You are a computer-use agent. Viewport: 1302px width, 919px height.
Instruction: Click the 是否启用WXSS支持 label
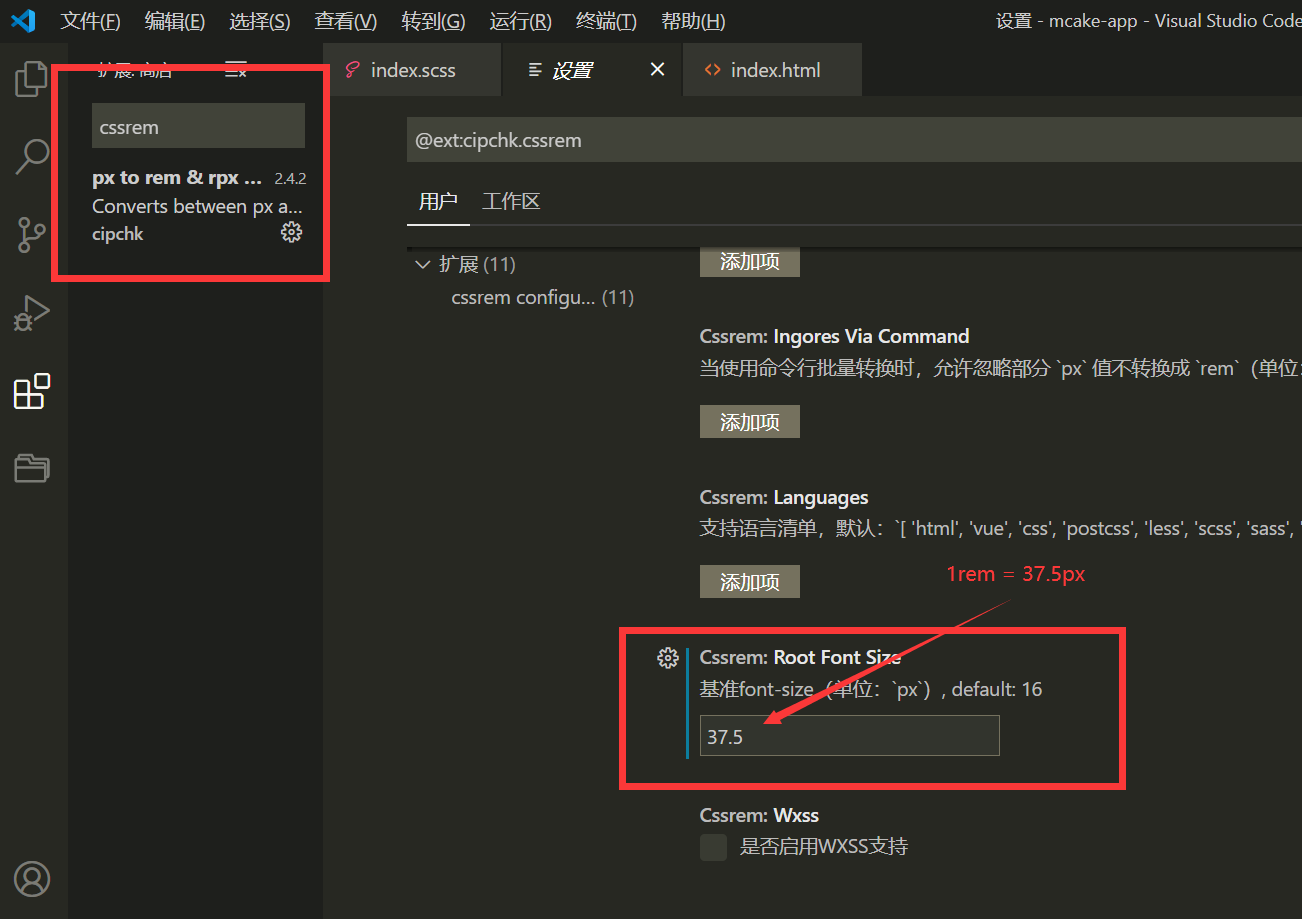tap(824, 847)
